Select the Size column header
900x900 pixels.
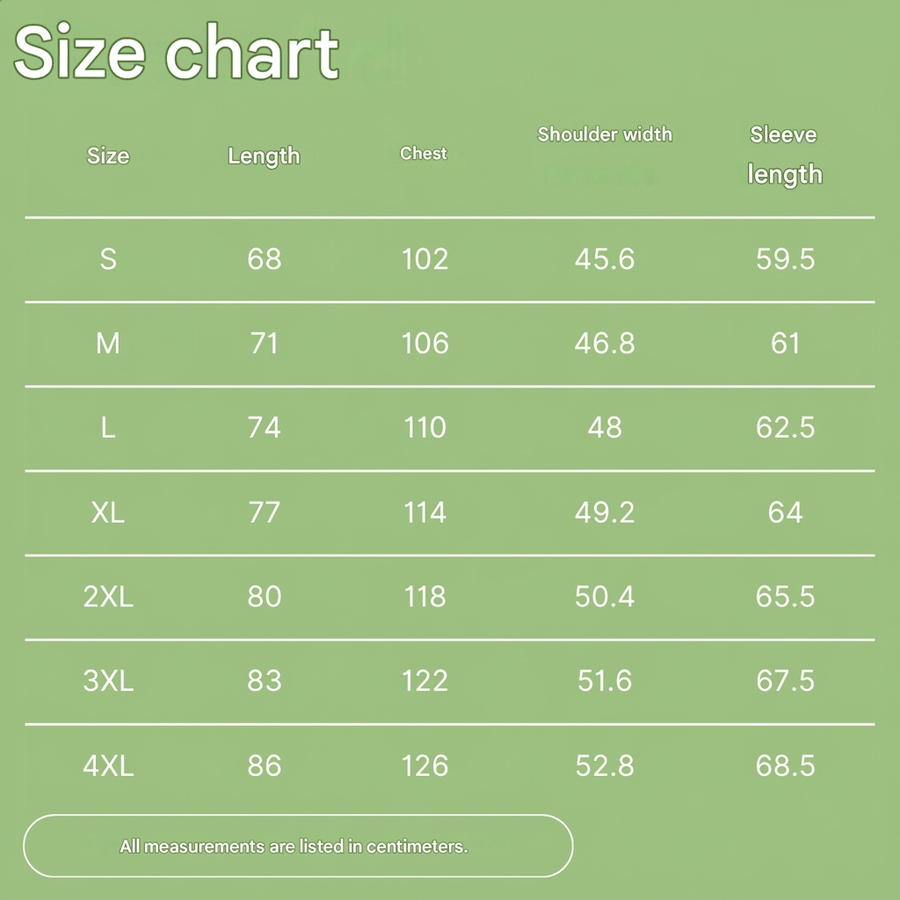pyautogui.click(x=108, y=156)
